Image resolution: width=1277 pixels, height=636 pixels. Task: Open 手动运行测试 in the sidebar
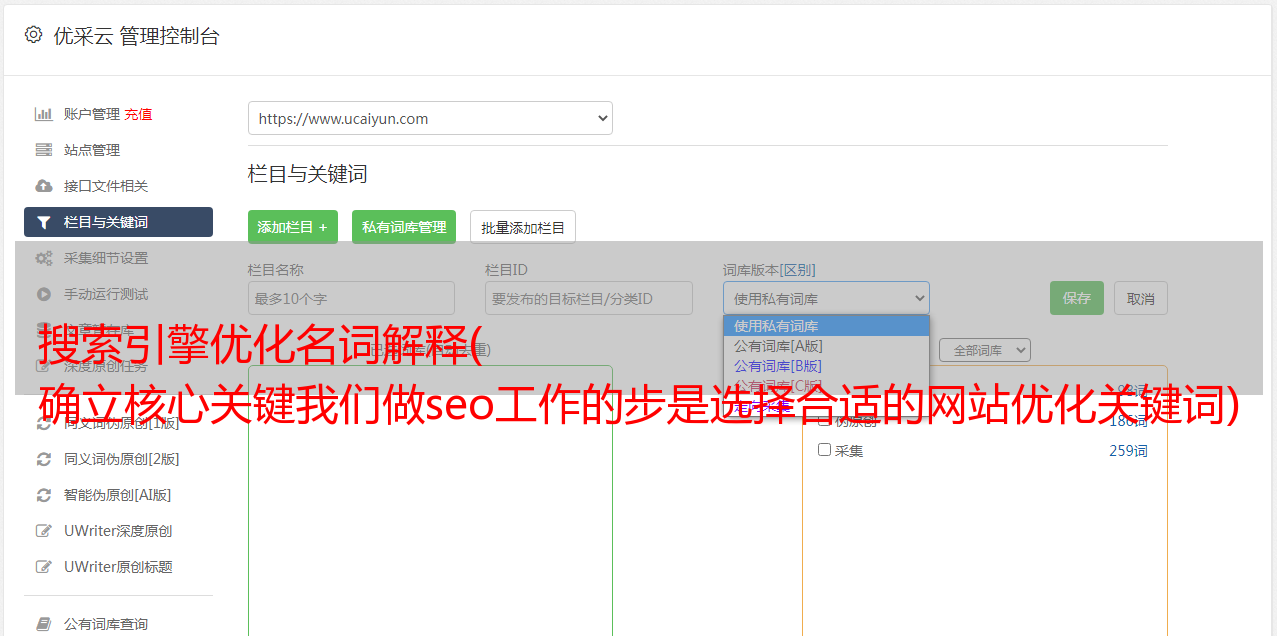[x=106, y=294]
